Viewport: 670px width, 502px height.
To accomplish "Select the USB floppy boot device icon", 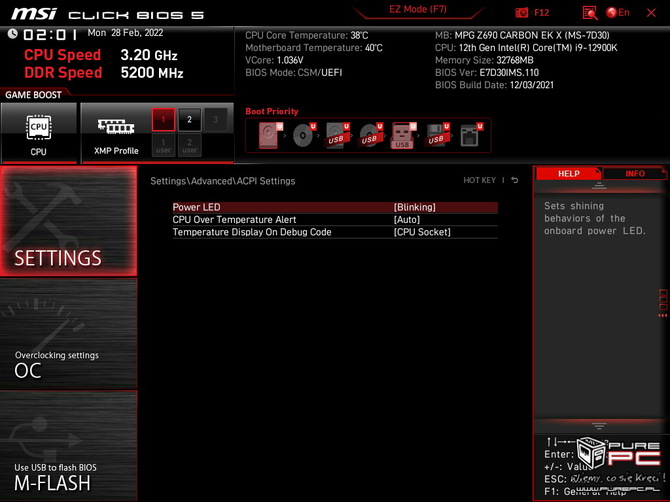I will point(437,135).
